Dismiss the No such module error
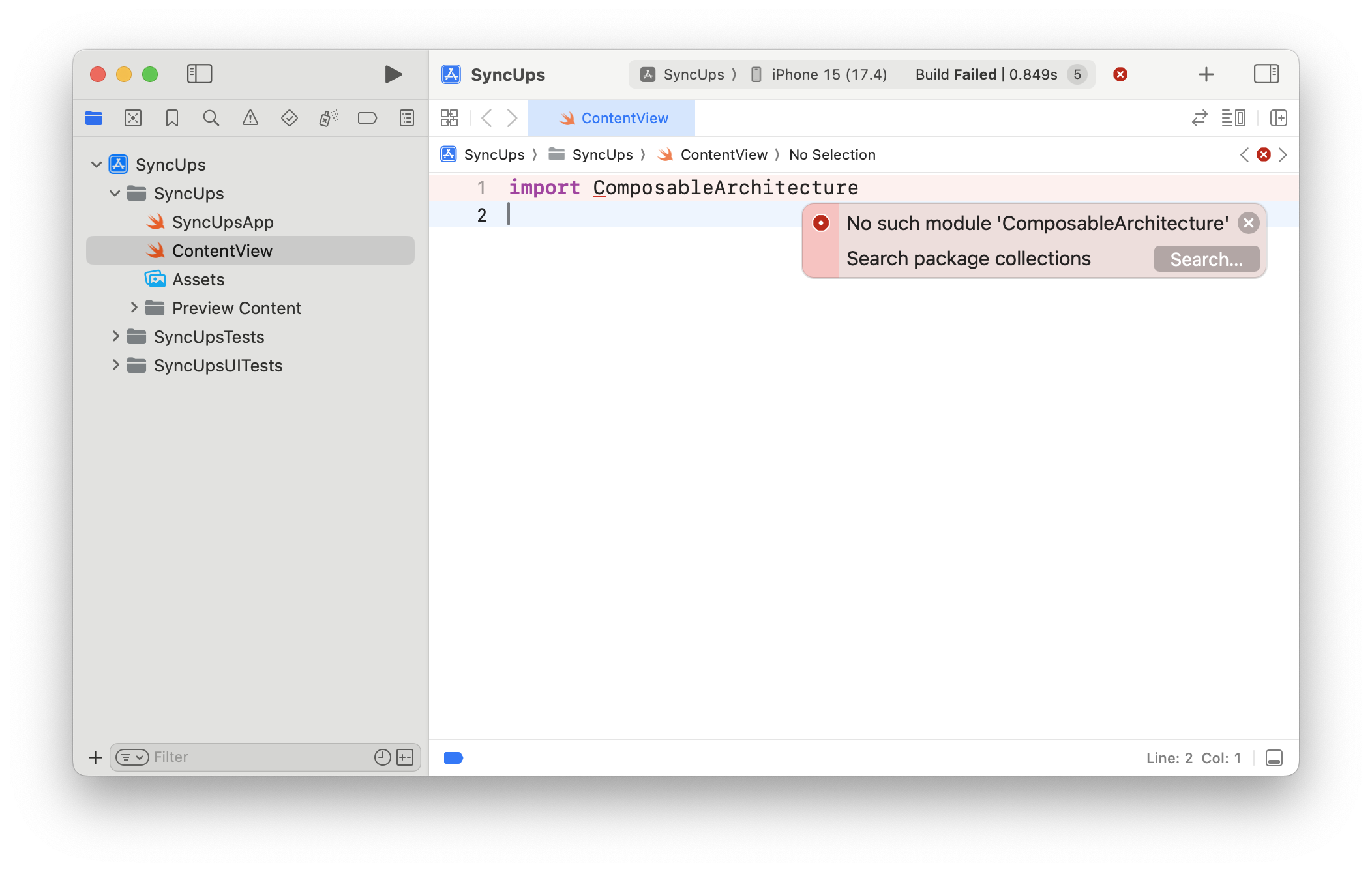1372x872 pixels. pos(1248,223)
